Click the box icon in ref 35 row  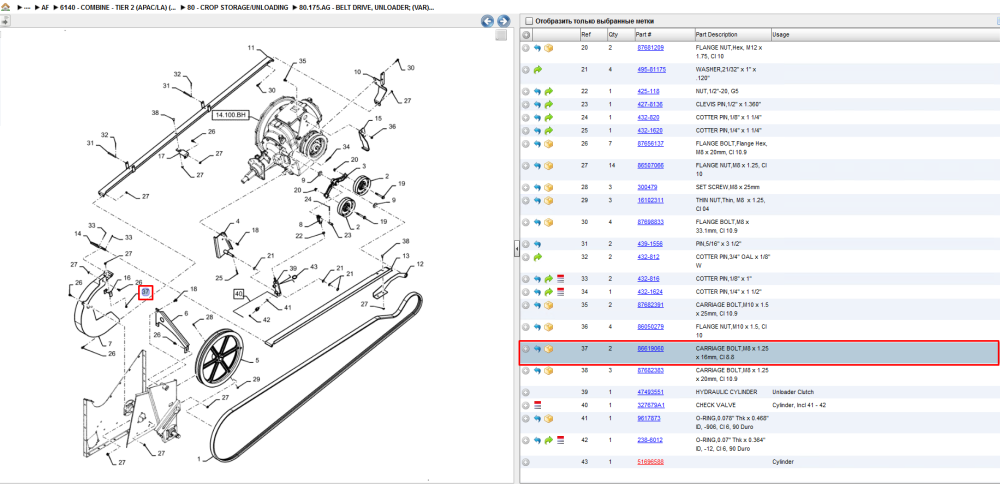pyautogui.click(x=548, y=305)
